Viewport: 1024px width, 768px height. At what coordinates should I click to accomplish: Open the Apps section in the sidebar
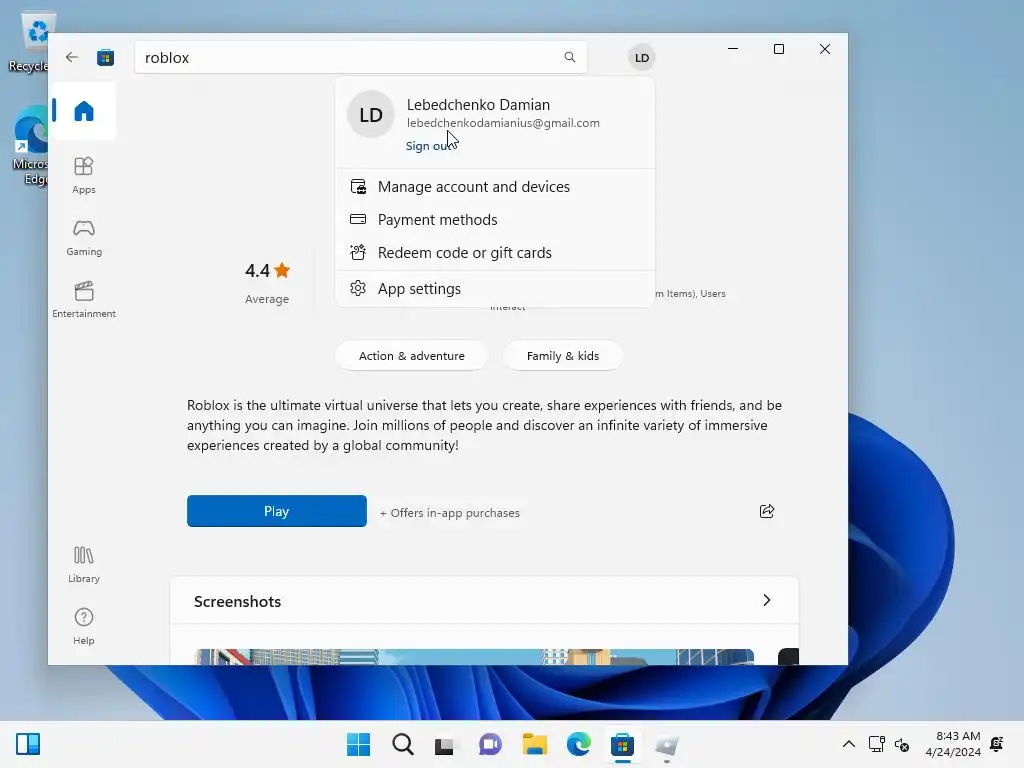click(84, 175)
